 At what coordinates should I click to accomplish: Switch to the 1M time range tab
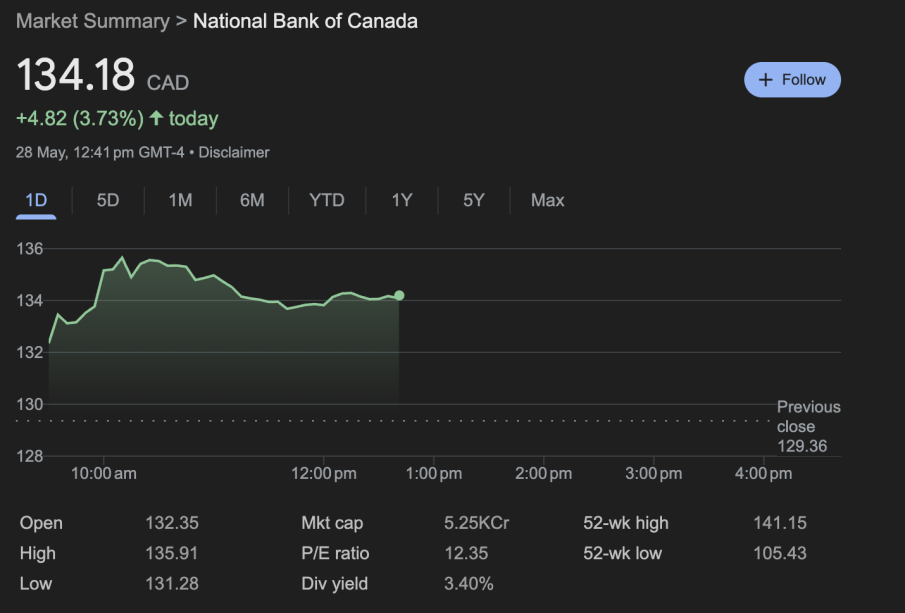click(180, 200)
